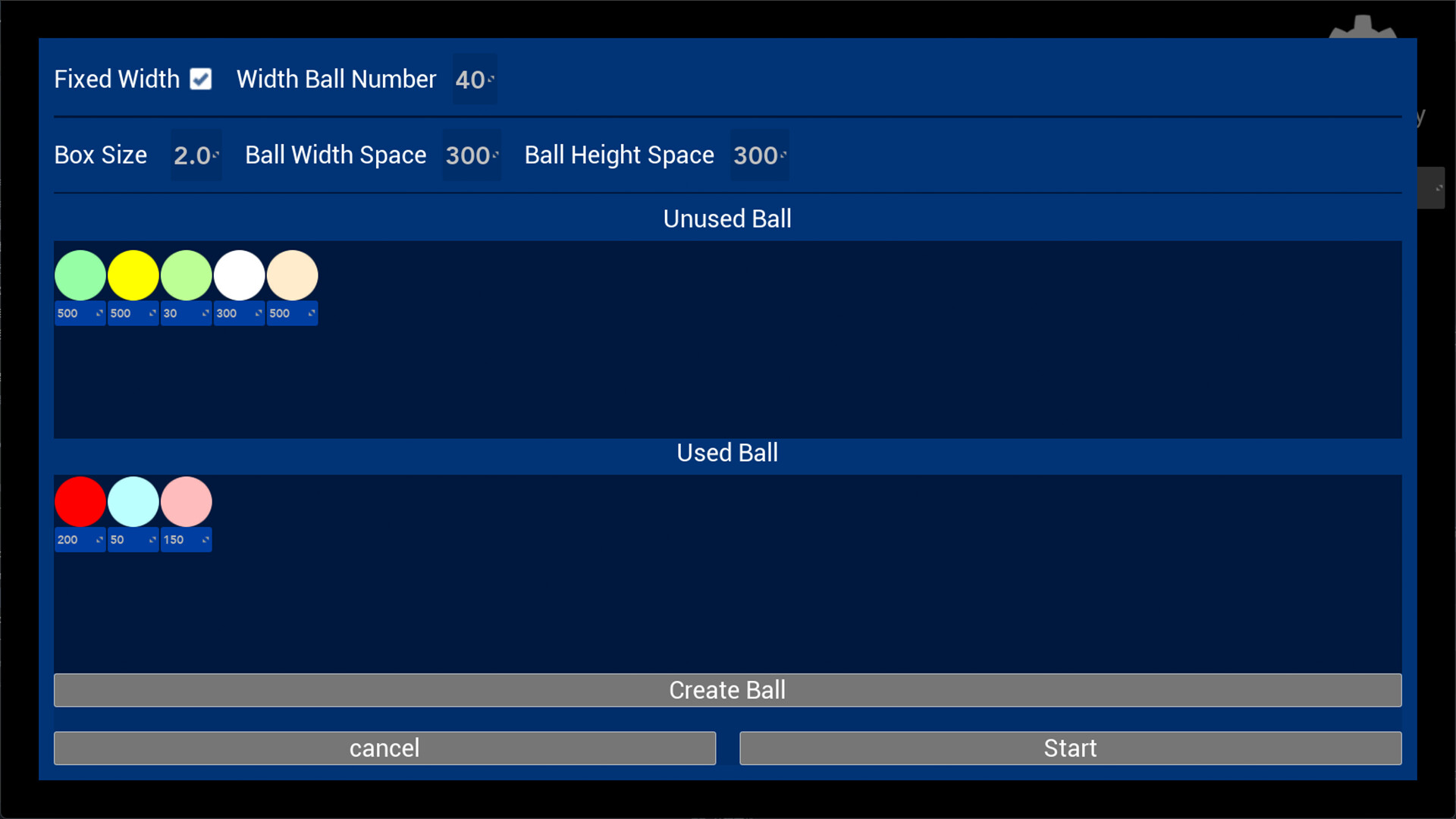The image size is (1456, 819).
Task: Uncheck the Fixed Width checkbox
Action: coord(201,79)
